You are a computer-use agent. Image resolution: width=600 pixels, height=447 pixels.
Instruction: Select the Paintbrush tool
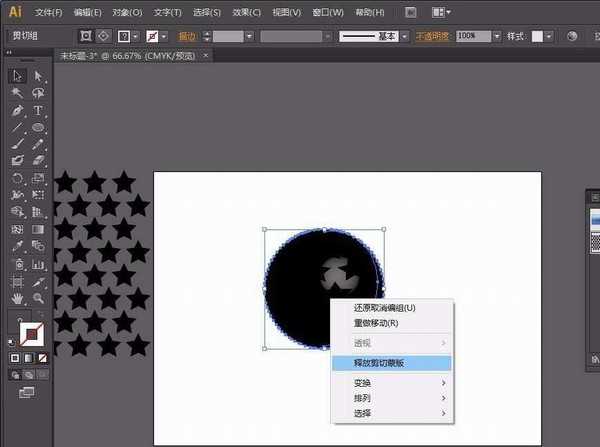pos(17,144)
